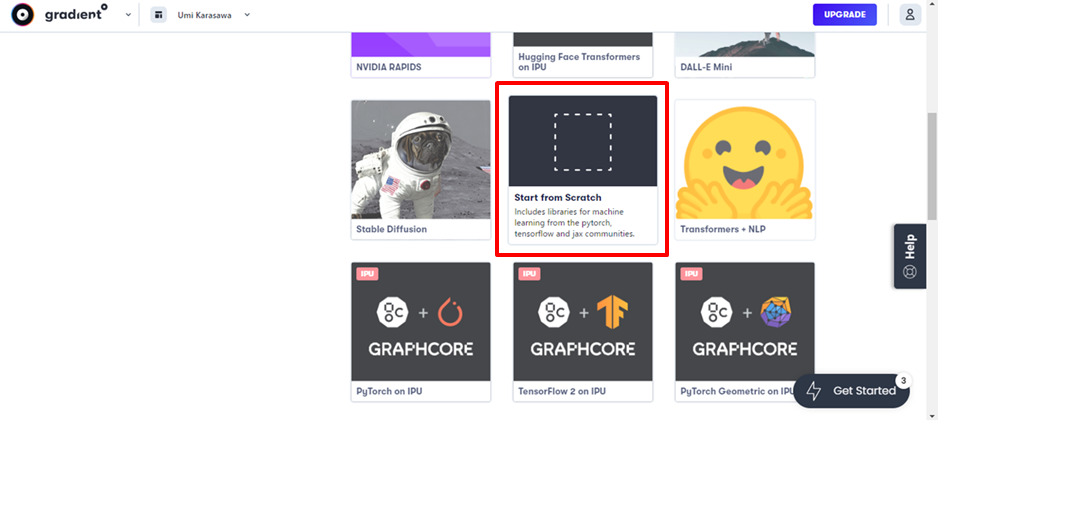
Task: Open the Get Started button
Action: [851, 391]
